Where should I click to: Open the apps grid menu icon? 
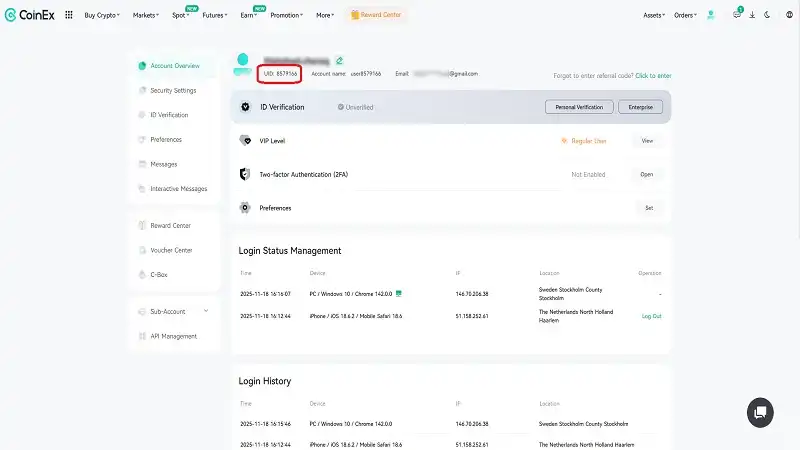pyautogui.click(x=69, y=15)
